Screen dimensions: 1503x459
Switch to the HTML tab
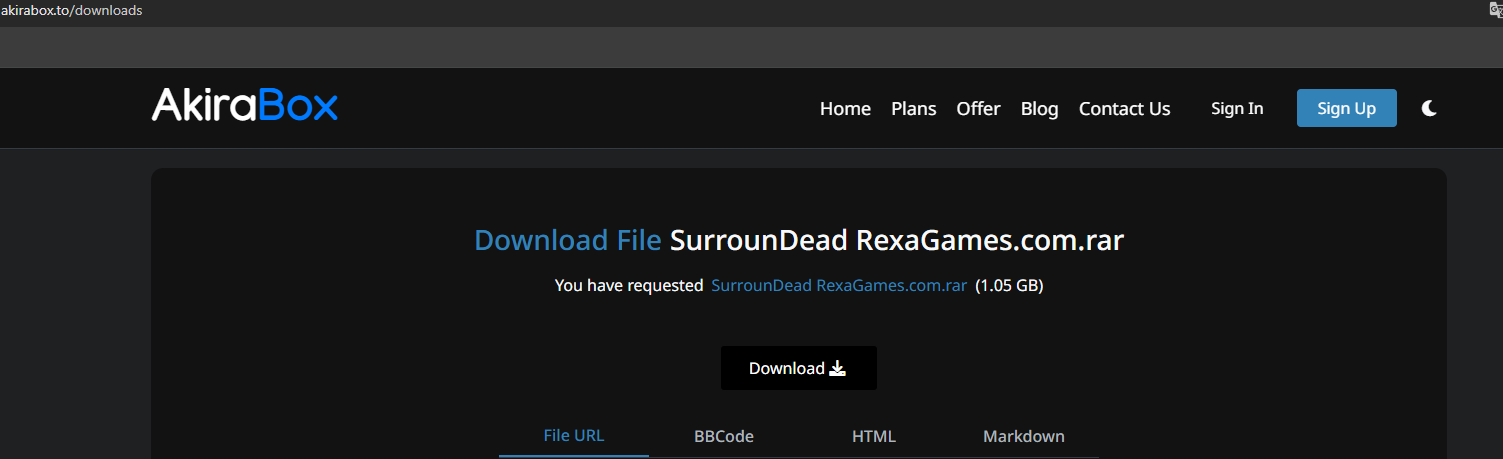pyautogui.click(x=874, y=436)
